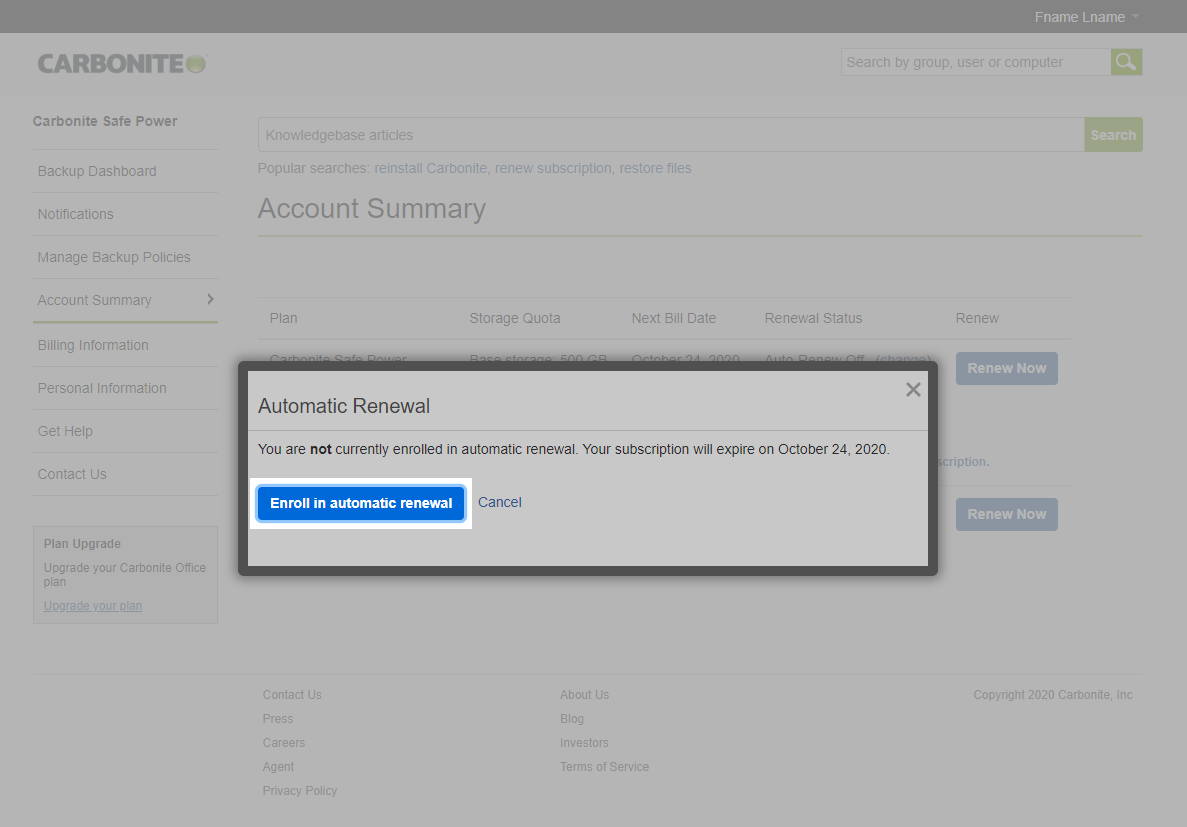This screenshot has height=827, width=1187.
Task: Click the Carbonite logo
Action: pos(122,64)
